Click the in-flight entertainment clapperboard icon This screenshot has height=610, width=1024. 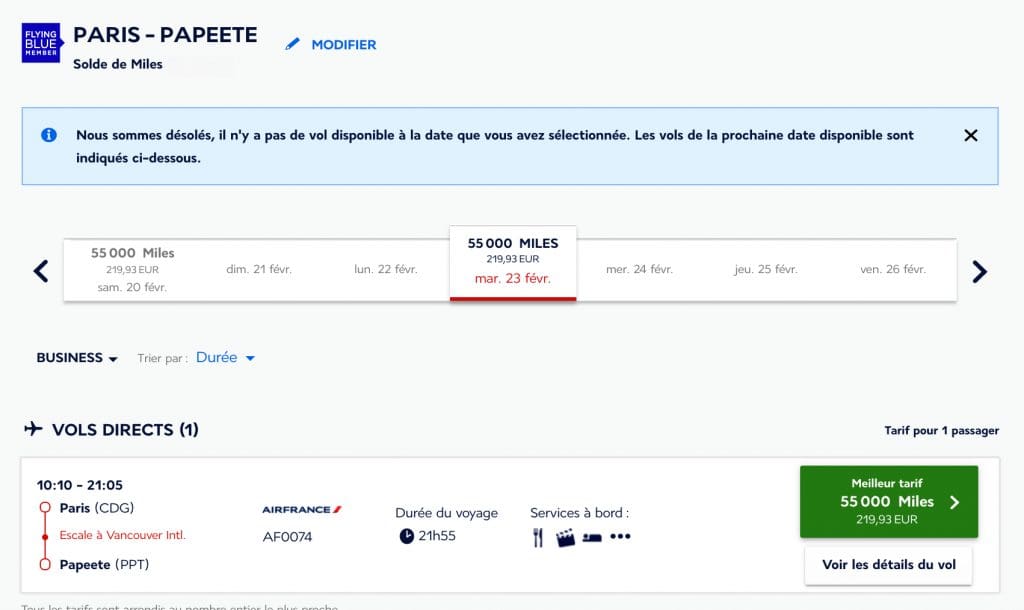click(x=565, y=537)
